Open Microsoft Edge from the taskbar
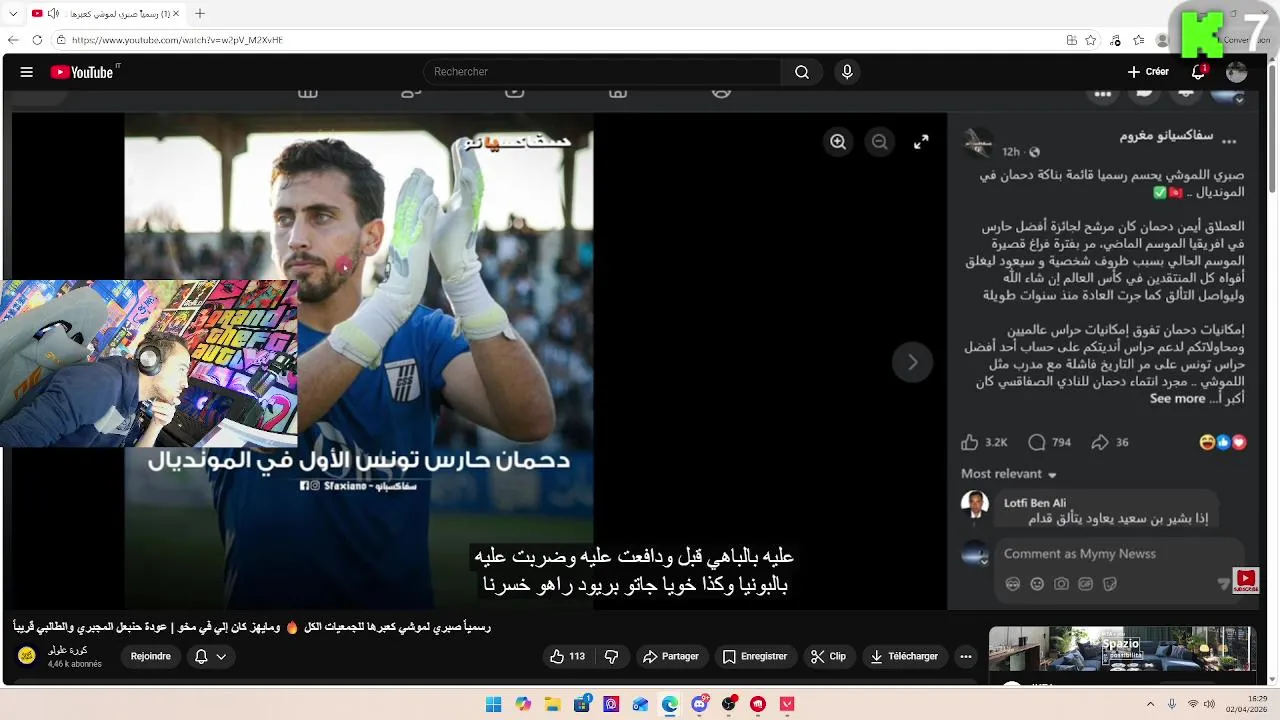This screenshot has width=1280, height=720. [670, 704]
